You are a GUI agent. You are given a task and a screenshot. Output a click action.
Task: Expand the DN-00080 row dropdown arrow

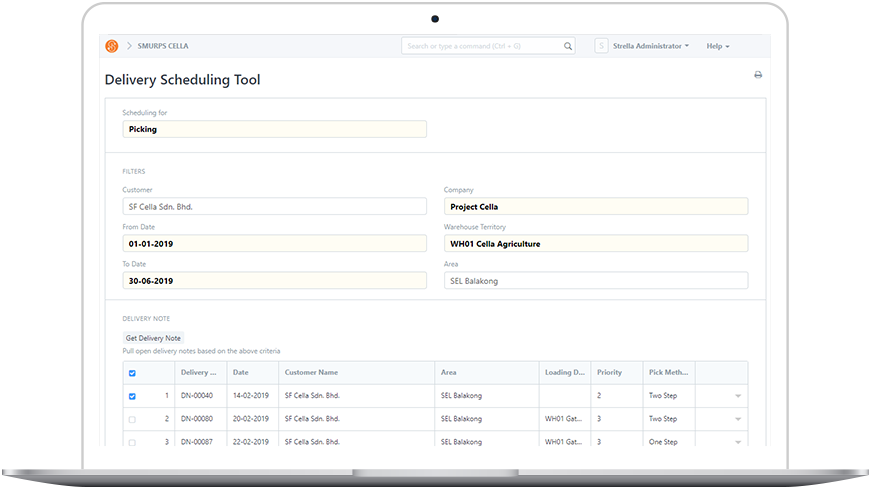click(738, 419)
